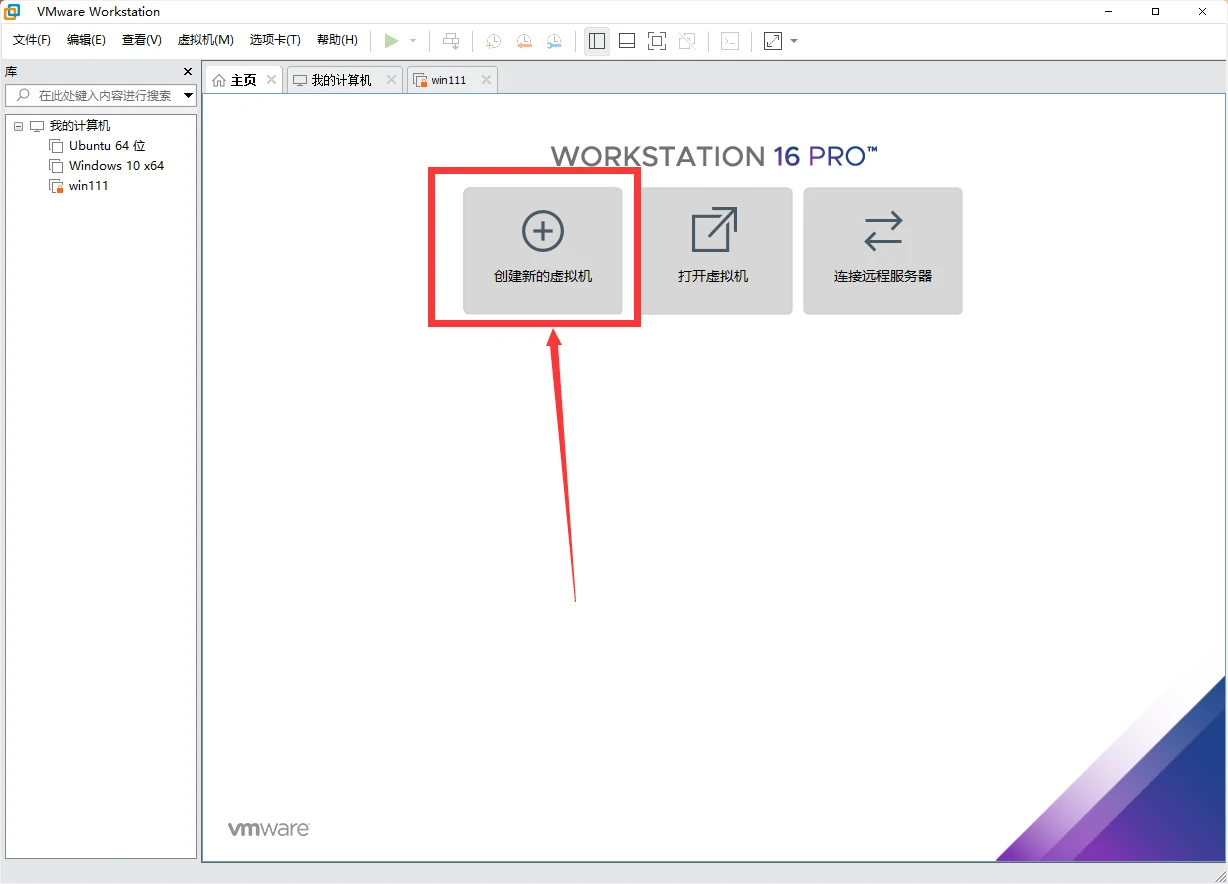Open the power options dropdown arrow
This screenshot has height=884, width=1228.
click(x=413, y=41)
